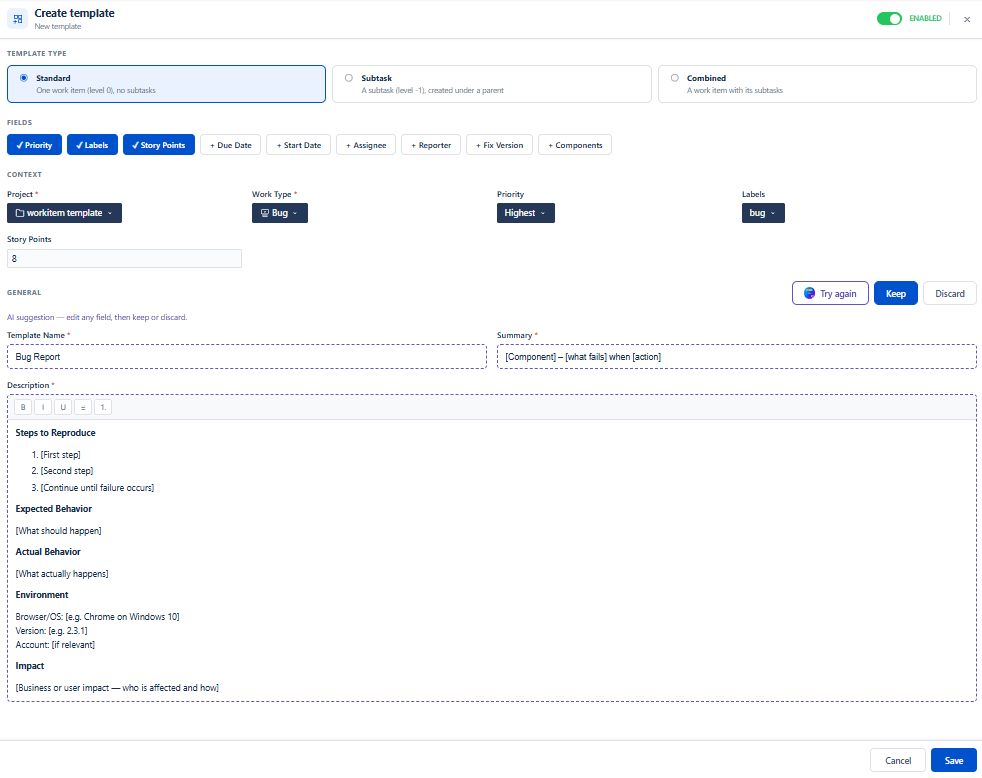This screenshot has height=778, width=982.
Task: Deselect the Story Points field chip
Action: (x=159, y=145)
